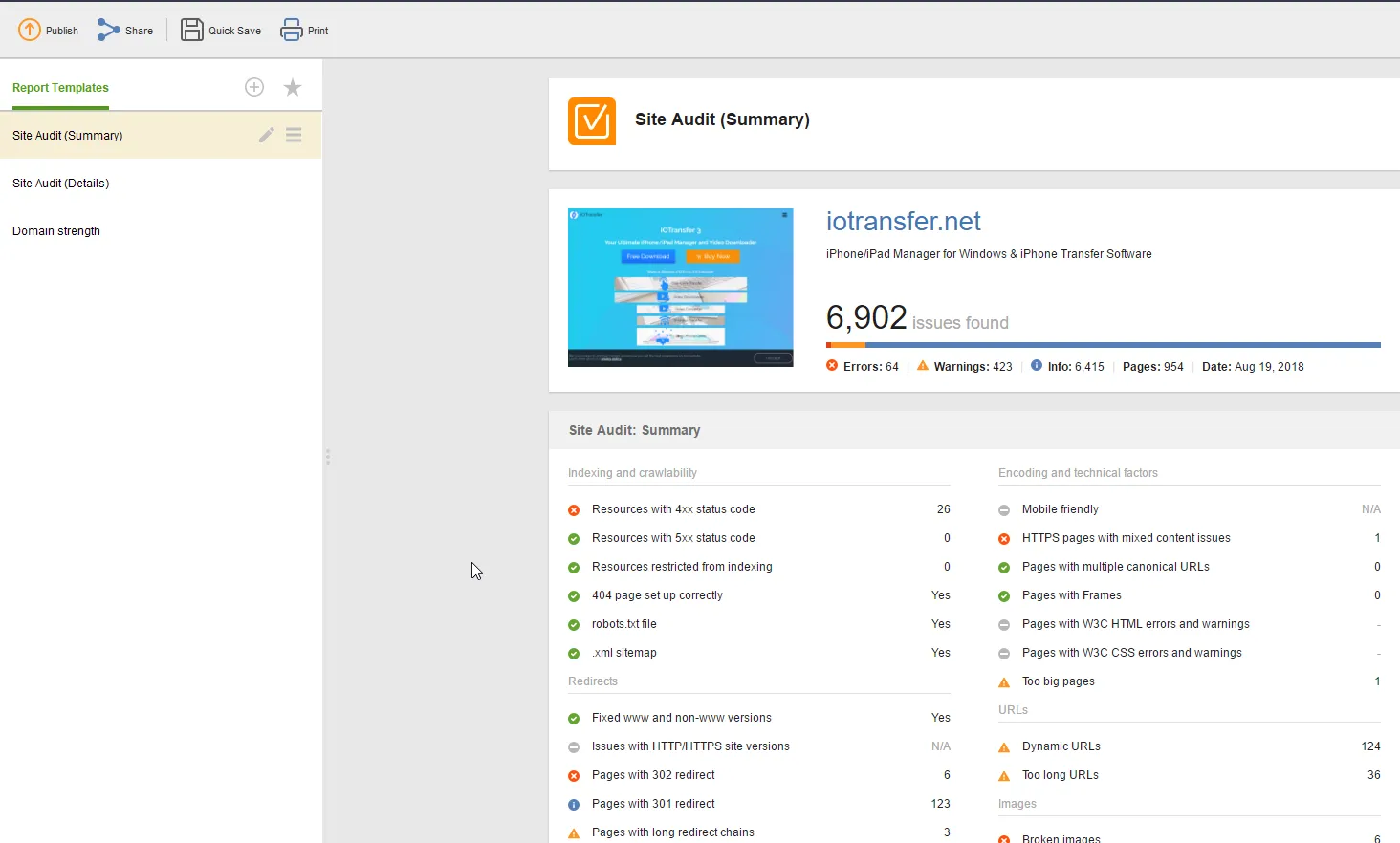
Task: Click warning icon beside long redirect chains
Action: (x=574, y=833)
